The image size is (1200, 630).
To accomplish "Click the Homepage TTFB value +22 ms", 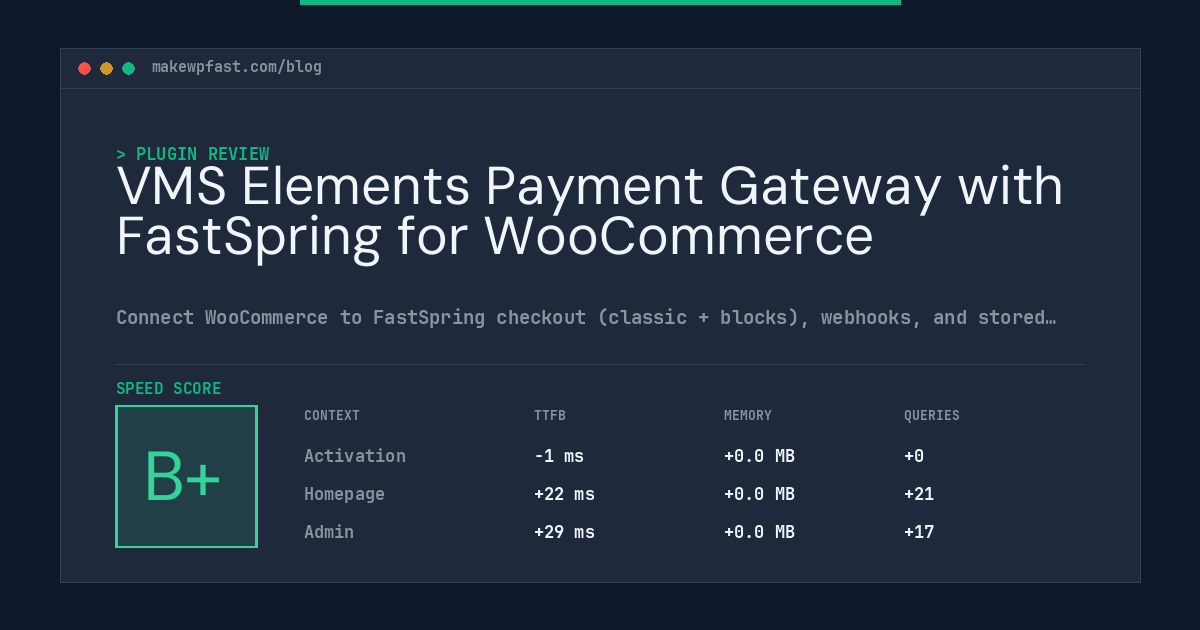I will click(x=564, y=494).
